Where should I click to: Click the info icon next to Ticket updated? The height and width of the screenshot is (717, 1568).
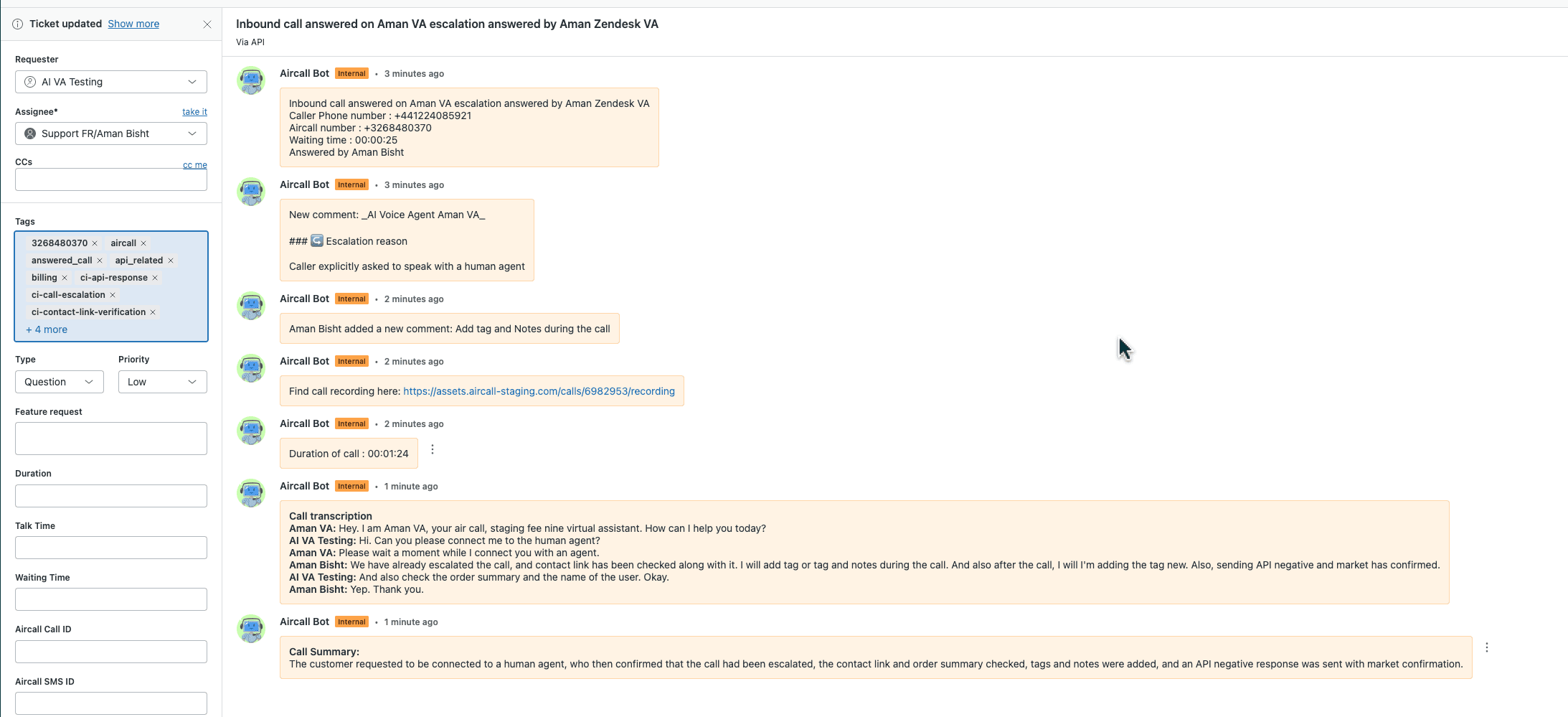[x=18, y=24]
